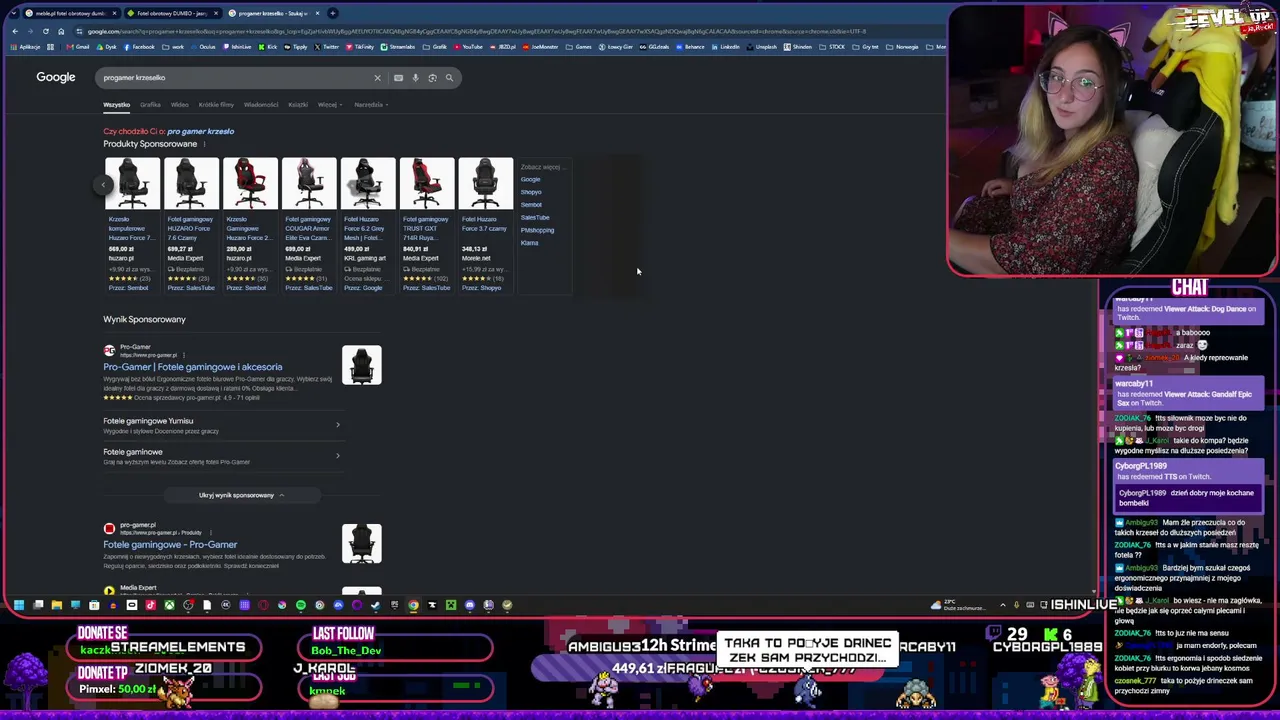Viewport: 1280px width, 720px height.
Task: Open the Fotel Huzaro Force 3.7 czarny product
Action: 486,226
